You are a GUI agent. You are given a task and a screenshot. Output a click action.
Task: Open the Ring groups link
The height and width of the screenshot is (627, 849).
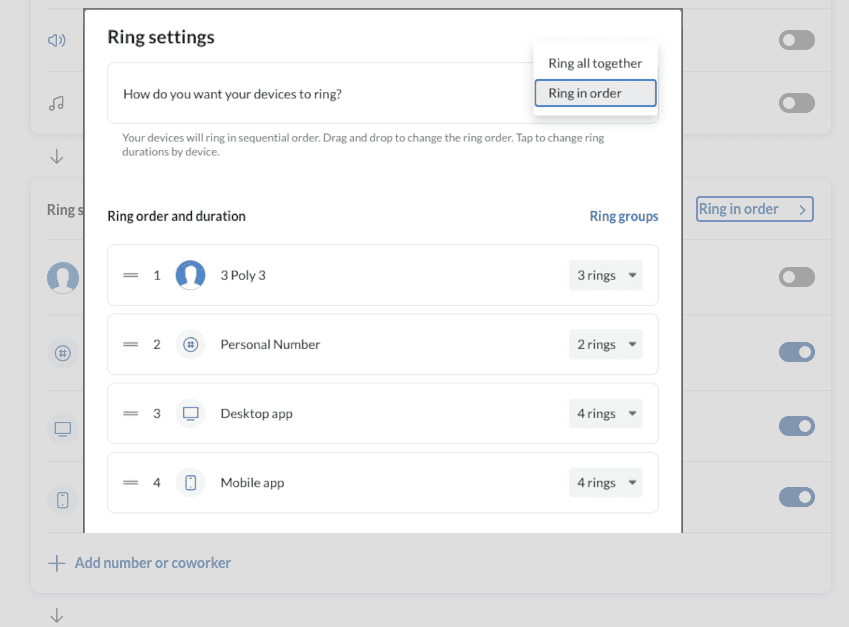point(624,216)
